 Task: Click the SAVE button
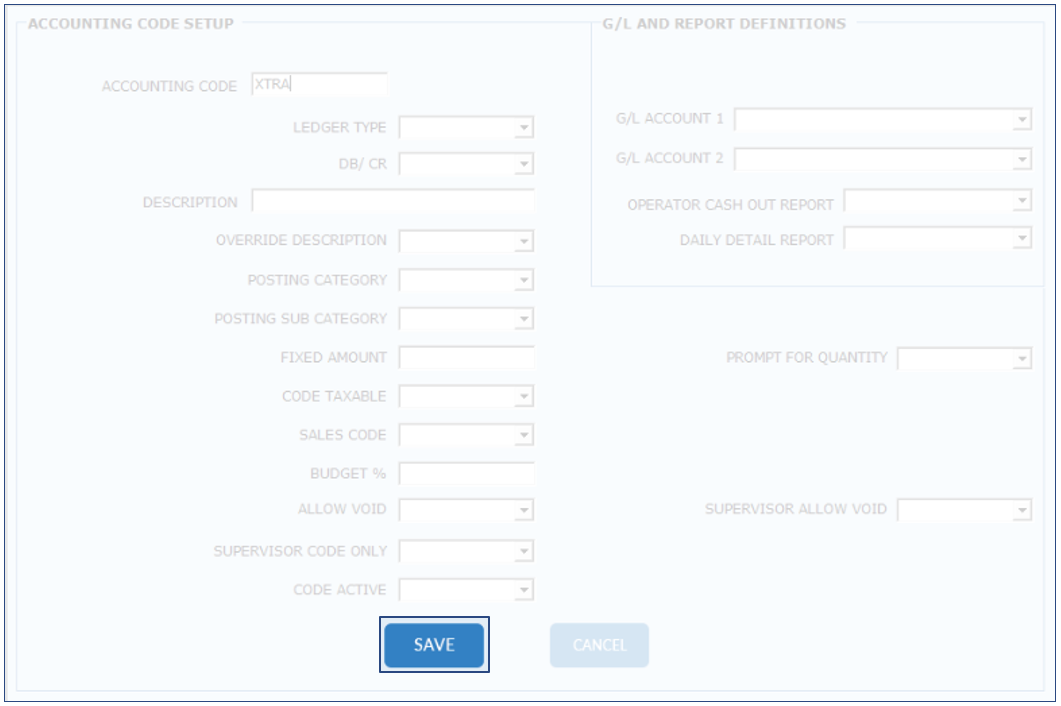coord(434,645)
